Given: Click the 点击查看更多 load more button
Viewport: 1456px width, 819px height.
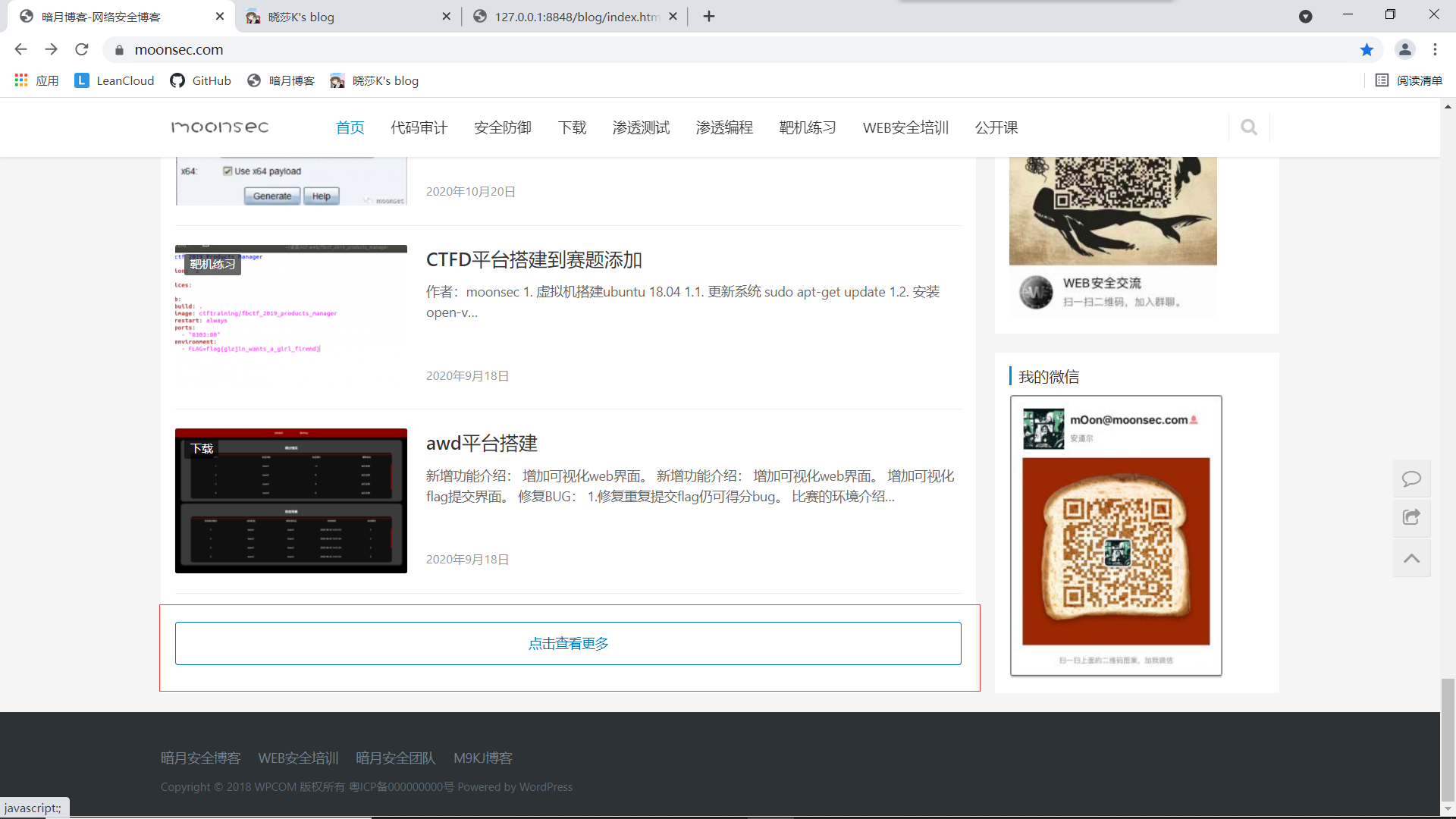Looking at the screenshot, I should tap(568, 643).
